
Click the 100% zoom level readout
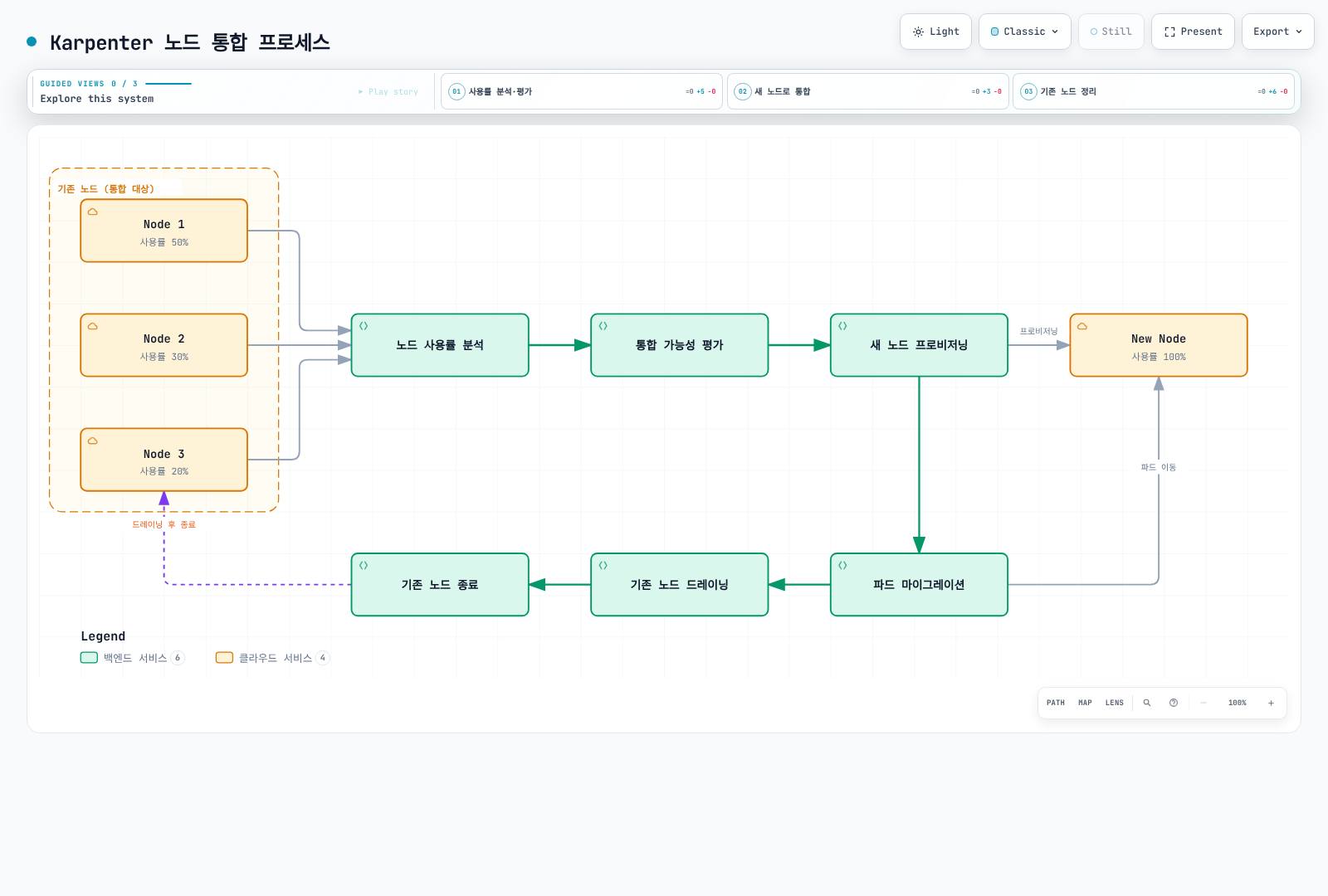click(1238, 703)
